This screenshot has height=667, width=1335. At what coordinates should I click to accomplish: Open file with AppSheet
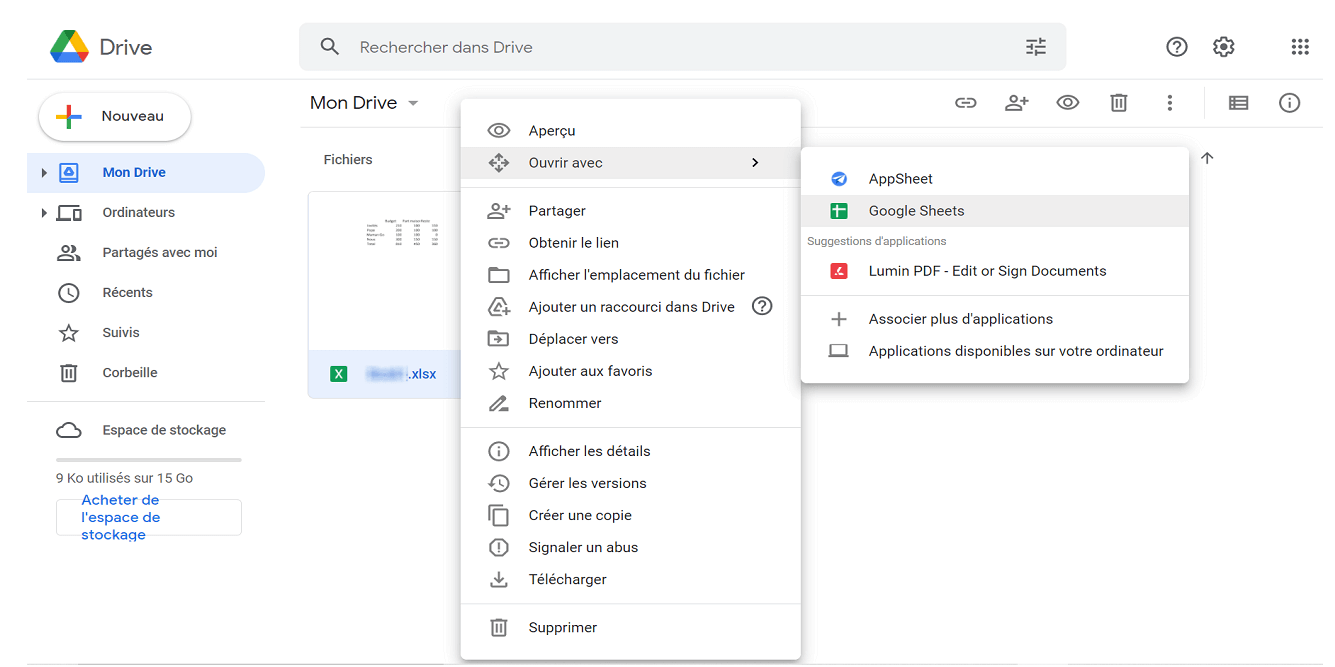[995, 179]
